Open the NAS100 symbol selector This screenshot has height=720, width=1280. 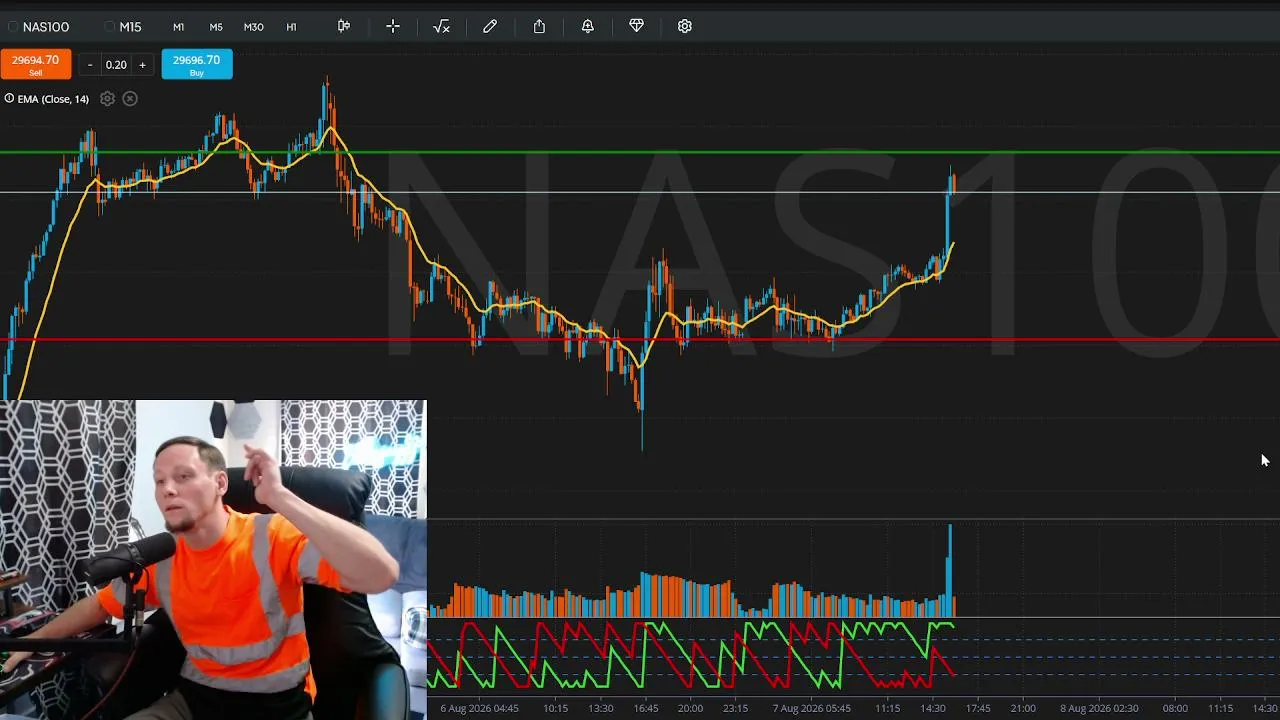click(x=39, y=27)
